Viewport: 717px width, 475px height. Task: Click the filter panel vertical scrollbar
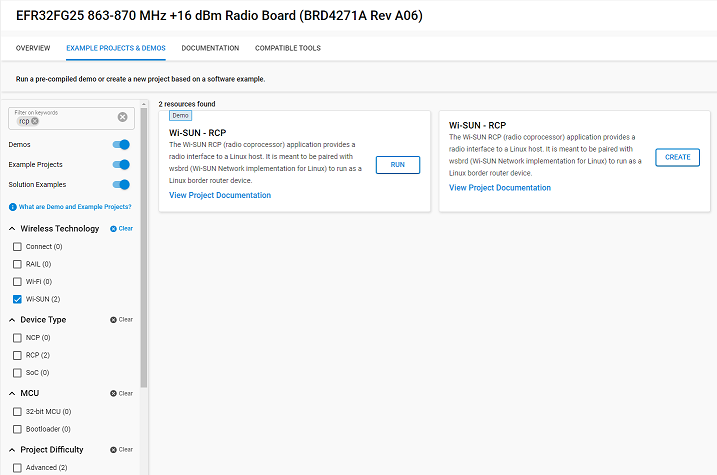click(143, 250)
